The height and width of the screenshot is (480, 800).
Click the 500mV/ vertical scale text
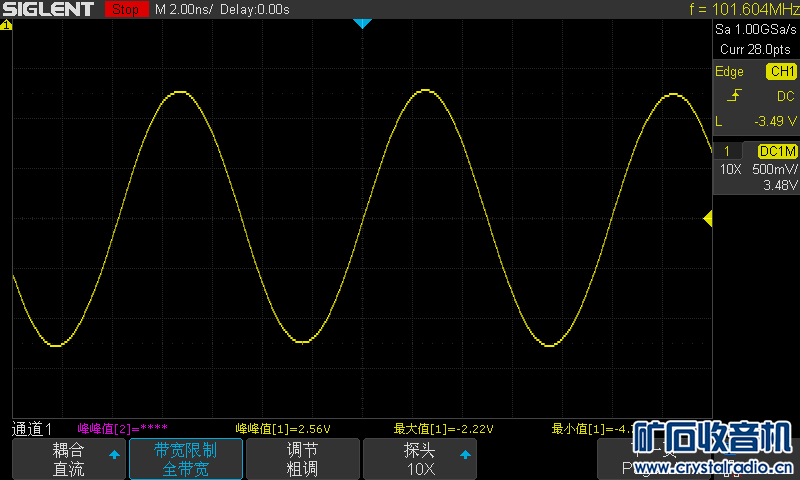click(x=774, y=169)
